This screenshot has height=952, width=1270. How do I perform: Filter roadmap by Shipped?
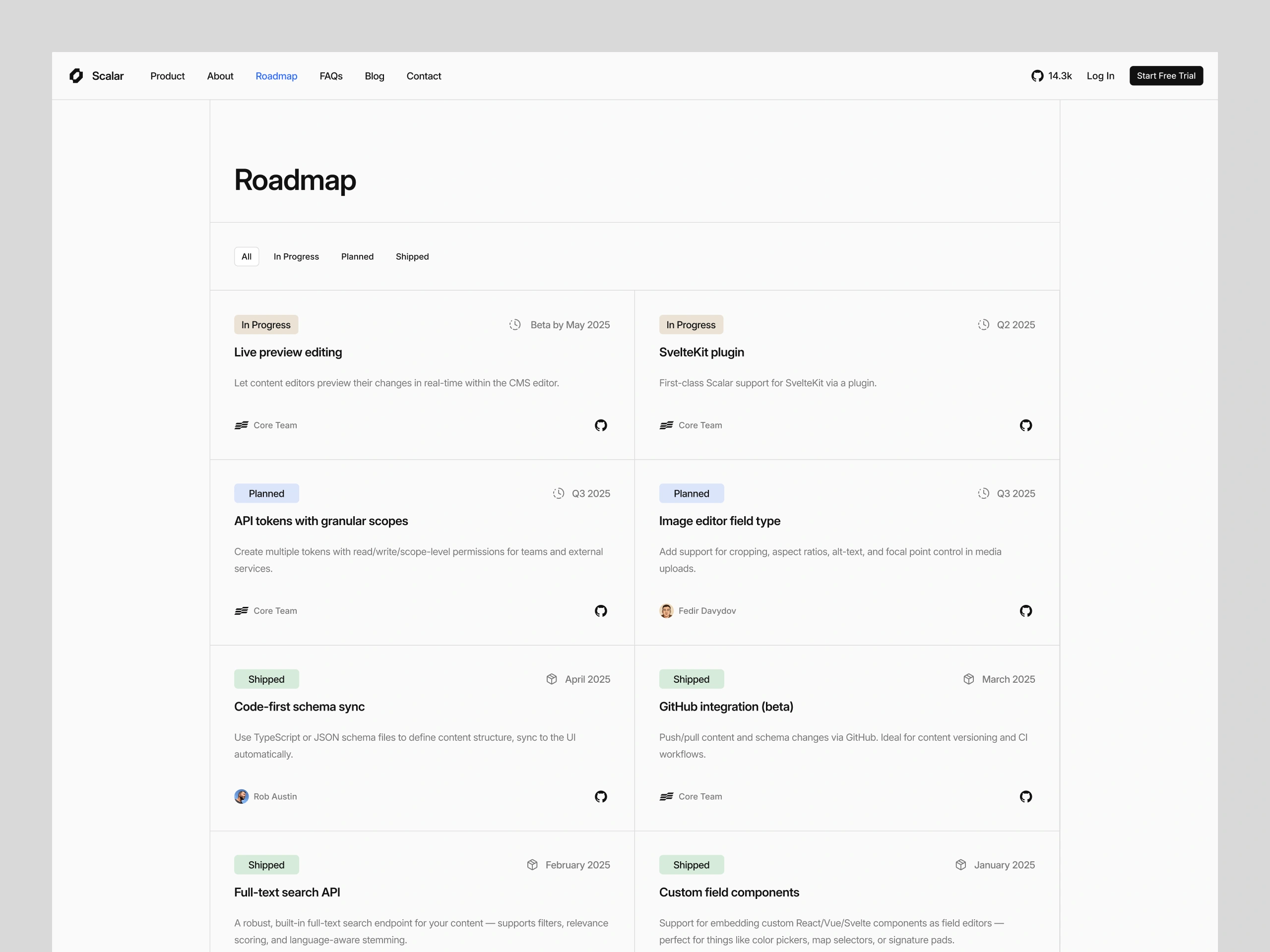click(x=412, y=256)
